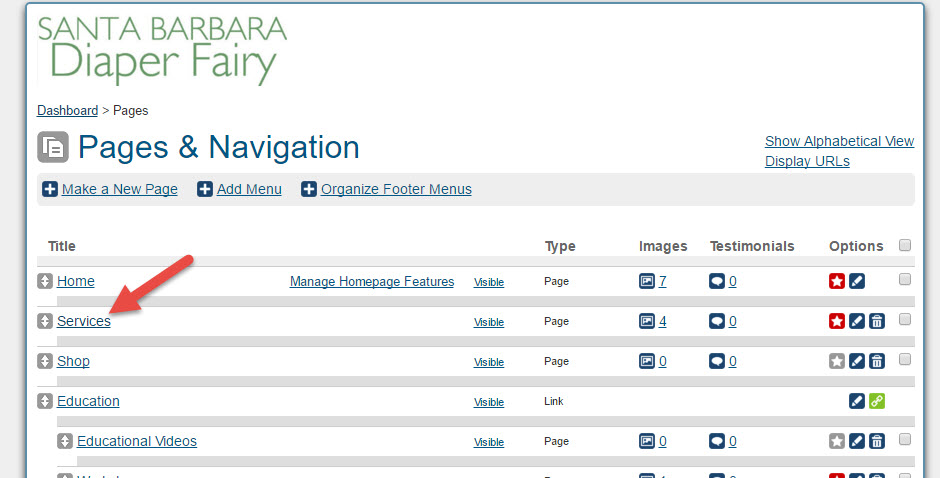Click the images icon in Shop row
This screenshot has width=940, height=478.
pos(647,361)
